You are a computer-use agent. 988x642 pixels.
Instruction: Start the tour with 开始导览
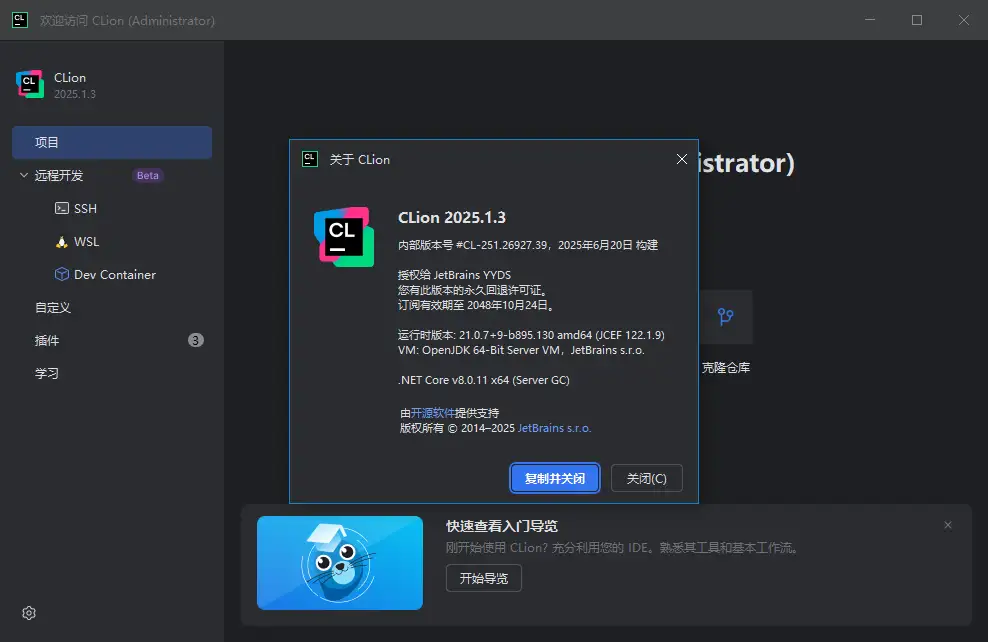[483, 578]
